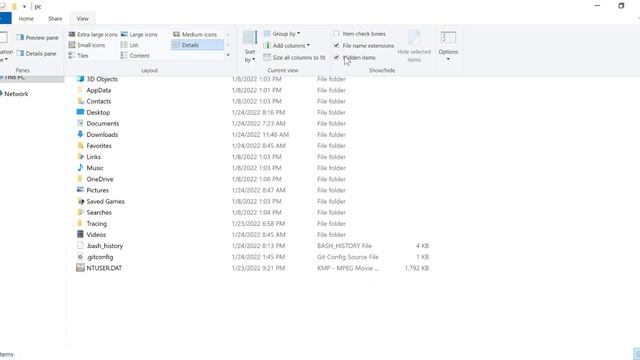Click the Desktop folder icon
Image resolution: width=640 pixels, height=360 pixels.
(x=80, y=112)
